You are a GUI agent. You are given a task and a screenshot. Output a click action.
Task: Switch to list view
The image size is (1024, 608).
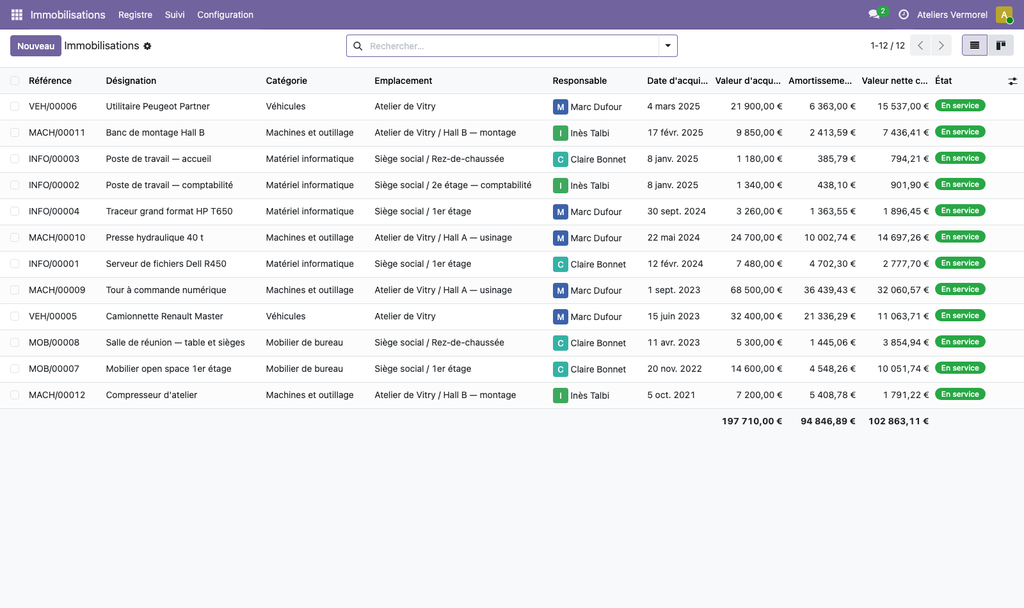coord(974,46)
